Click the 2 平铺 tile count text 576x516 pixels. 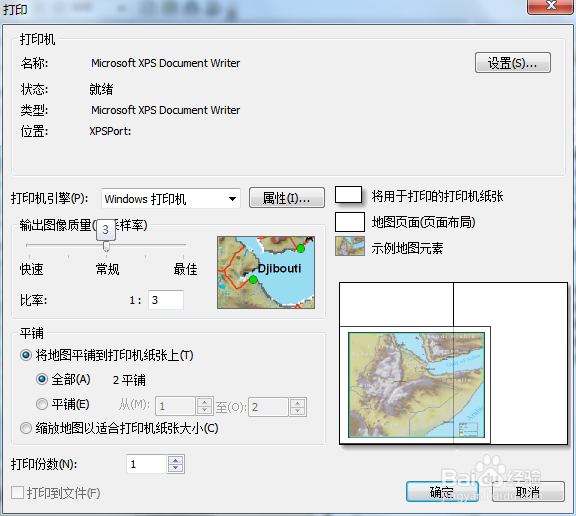click(129, 380)
